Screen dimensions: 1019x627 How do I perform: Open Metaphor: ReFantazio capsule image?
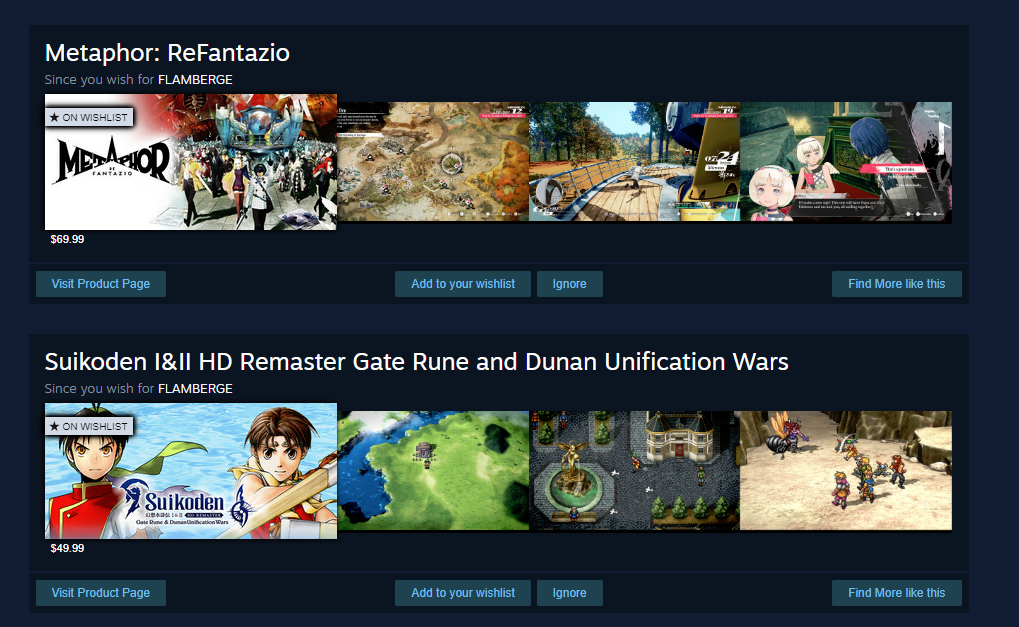coord(191,162)
